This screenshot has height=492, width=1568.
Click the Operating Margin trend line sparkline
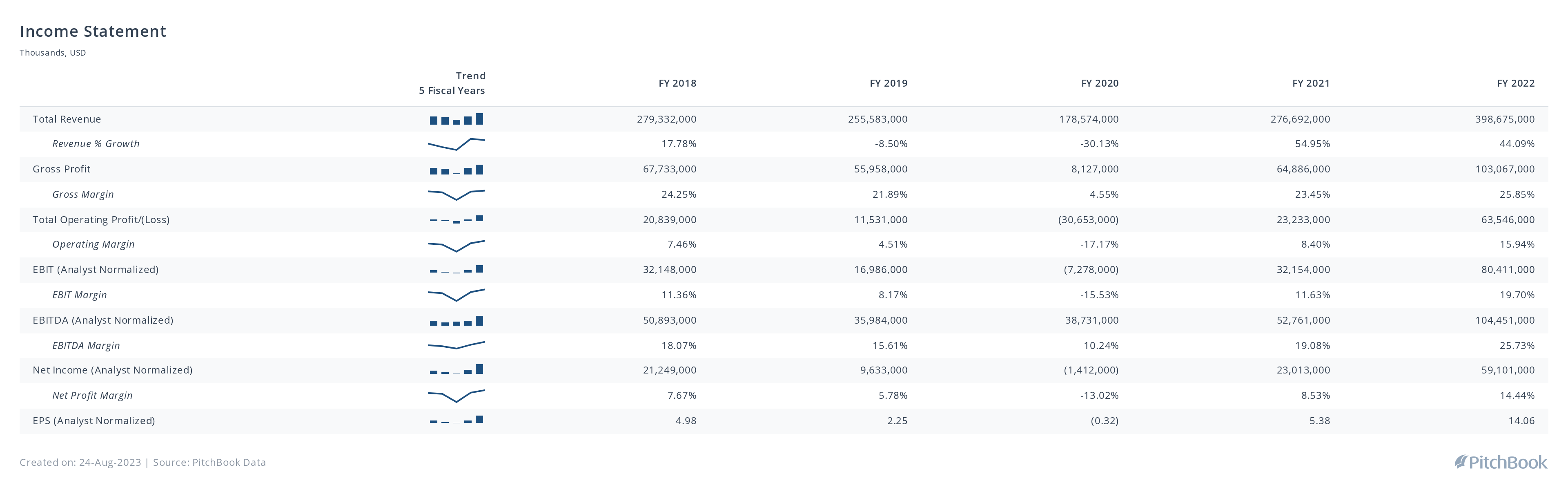click(x=457, y=246)
